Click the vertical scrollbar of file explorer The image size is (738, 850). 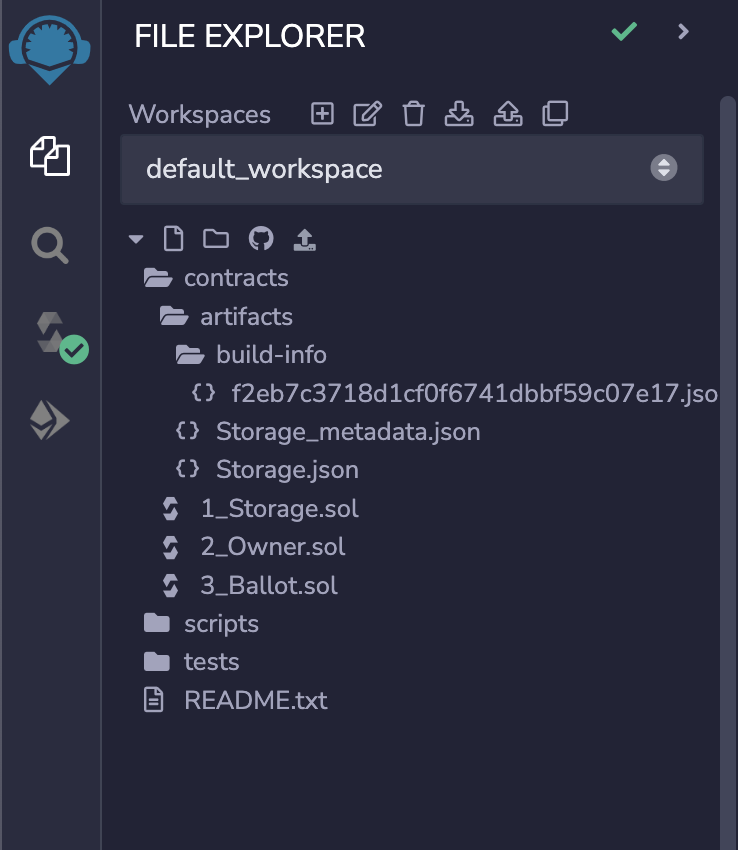(727, 400)
